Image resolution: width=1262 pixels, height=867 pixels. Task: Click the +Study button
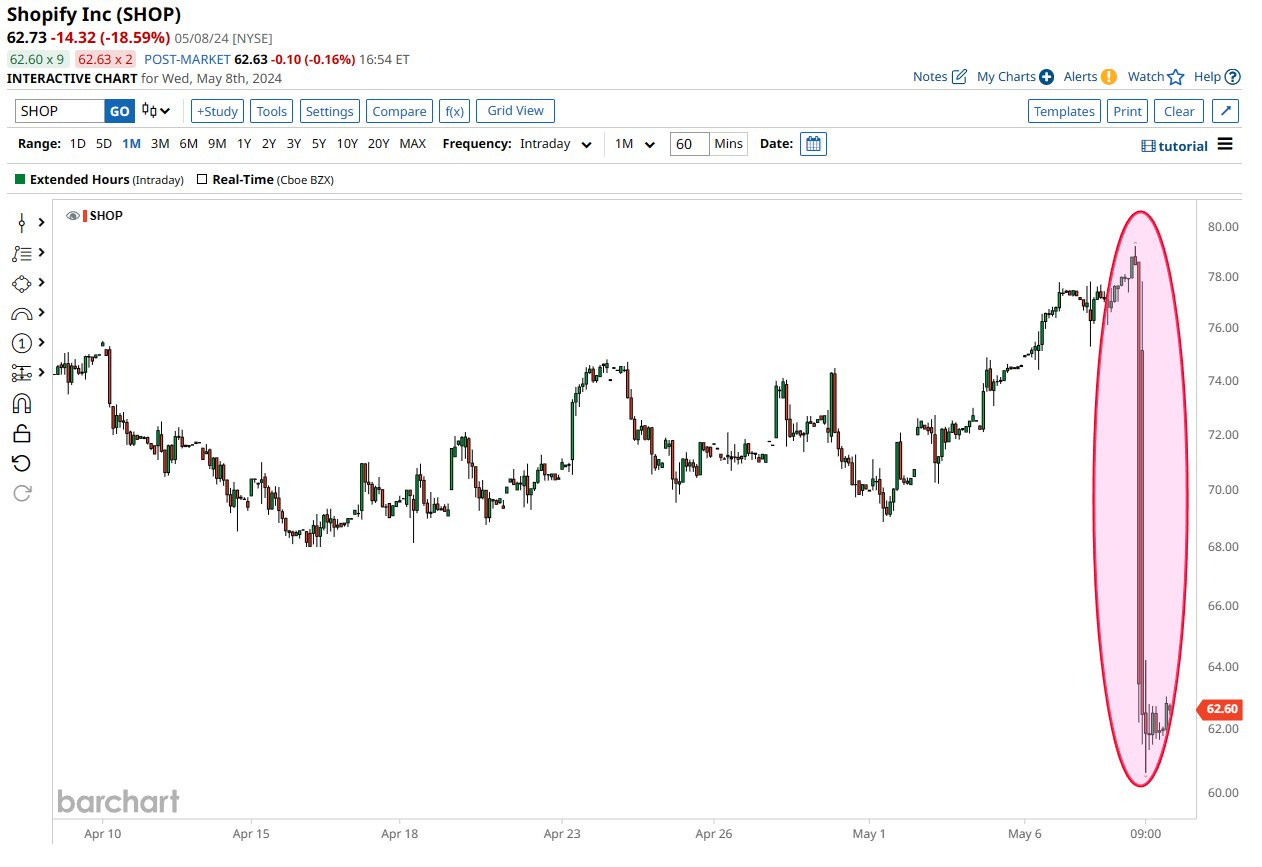[217, 111]
